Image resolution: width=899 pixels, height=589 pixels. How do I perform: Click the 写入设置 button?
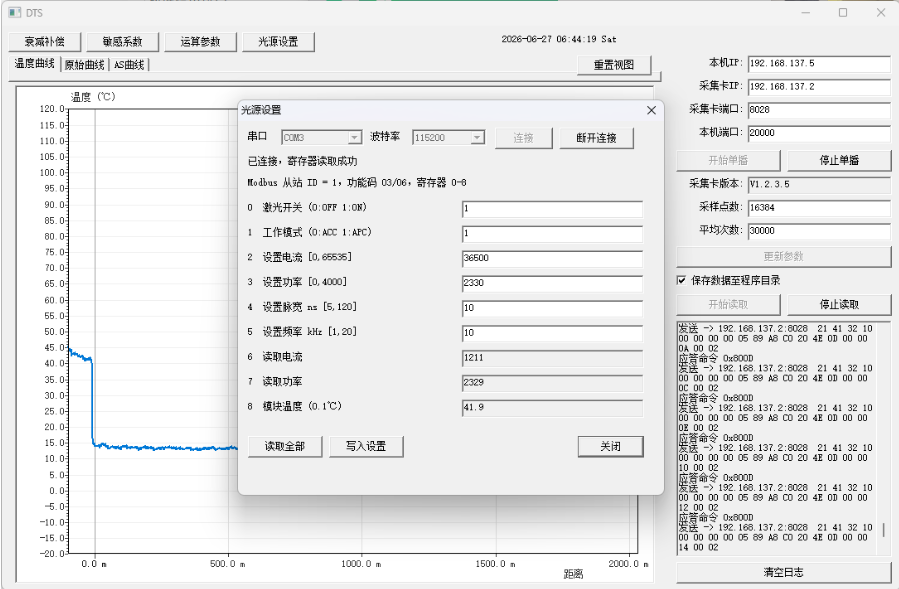click(x=366, y=446)
